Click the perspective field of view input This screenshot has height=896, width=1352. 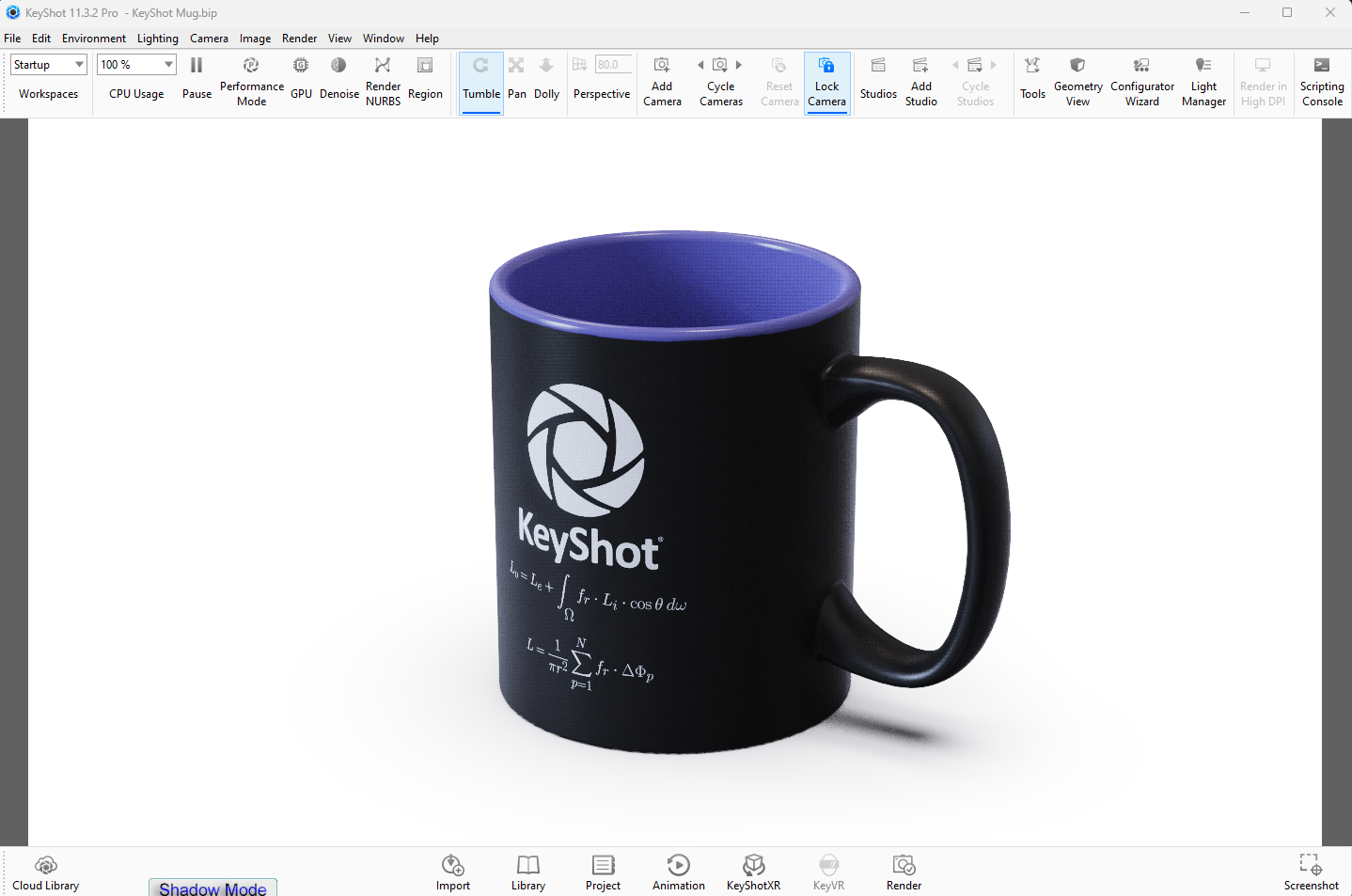(x=613, y=65)
